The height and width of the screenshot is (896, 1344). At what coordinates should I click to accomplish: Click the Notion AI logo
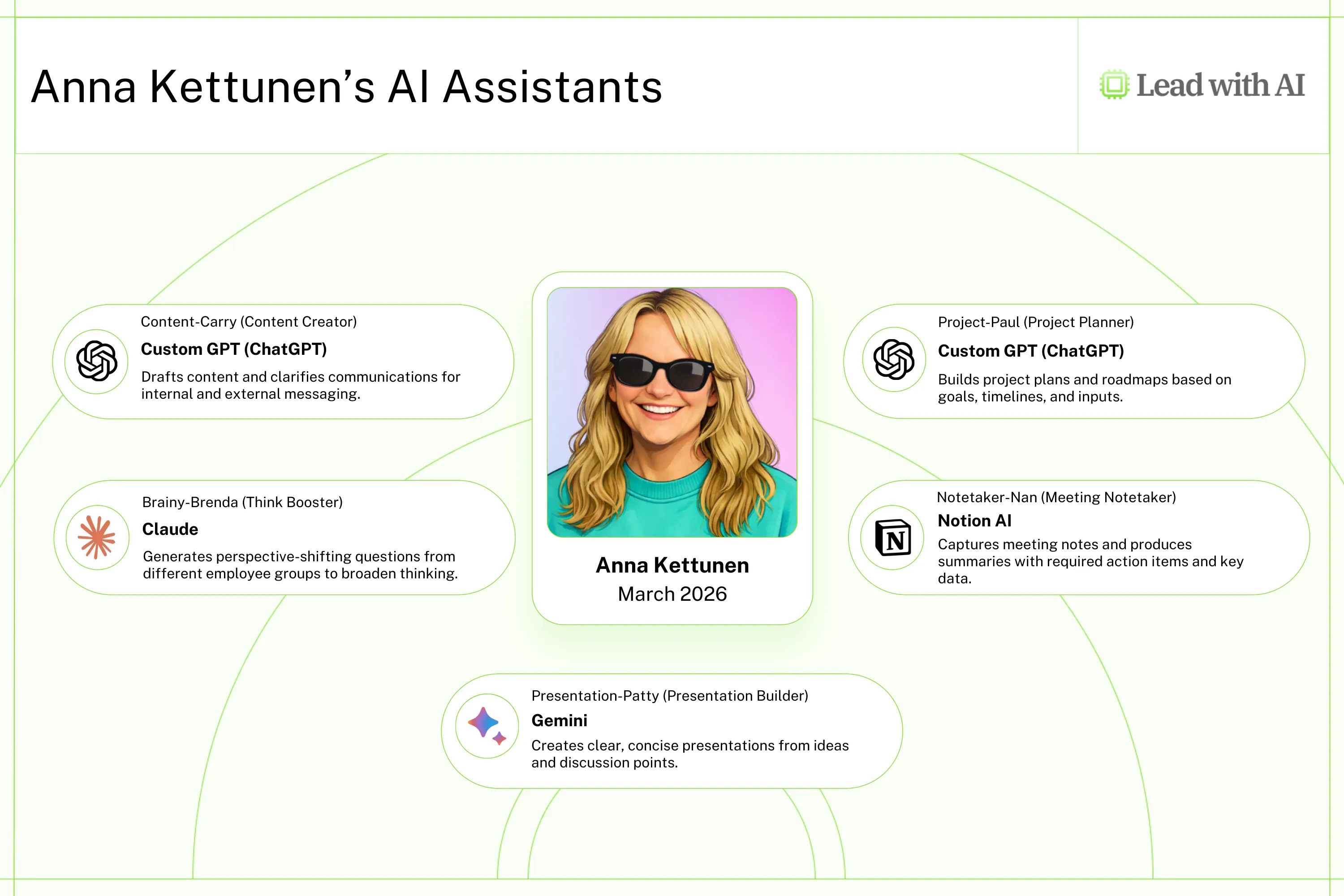[x=893, y=538]
